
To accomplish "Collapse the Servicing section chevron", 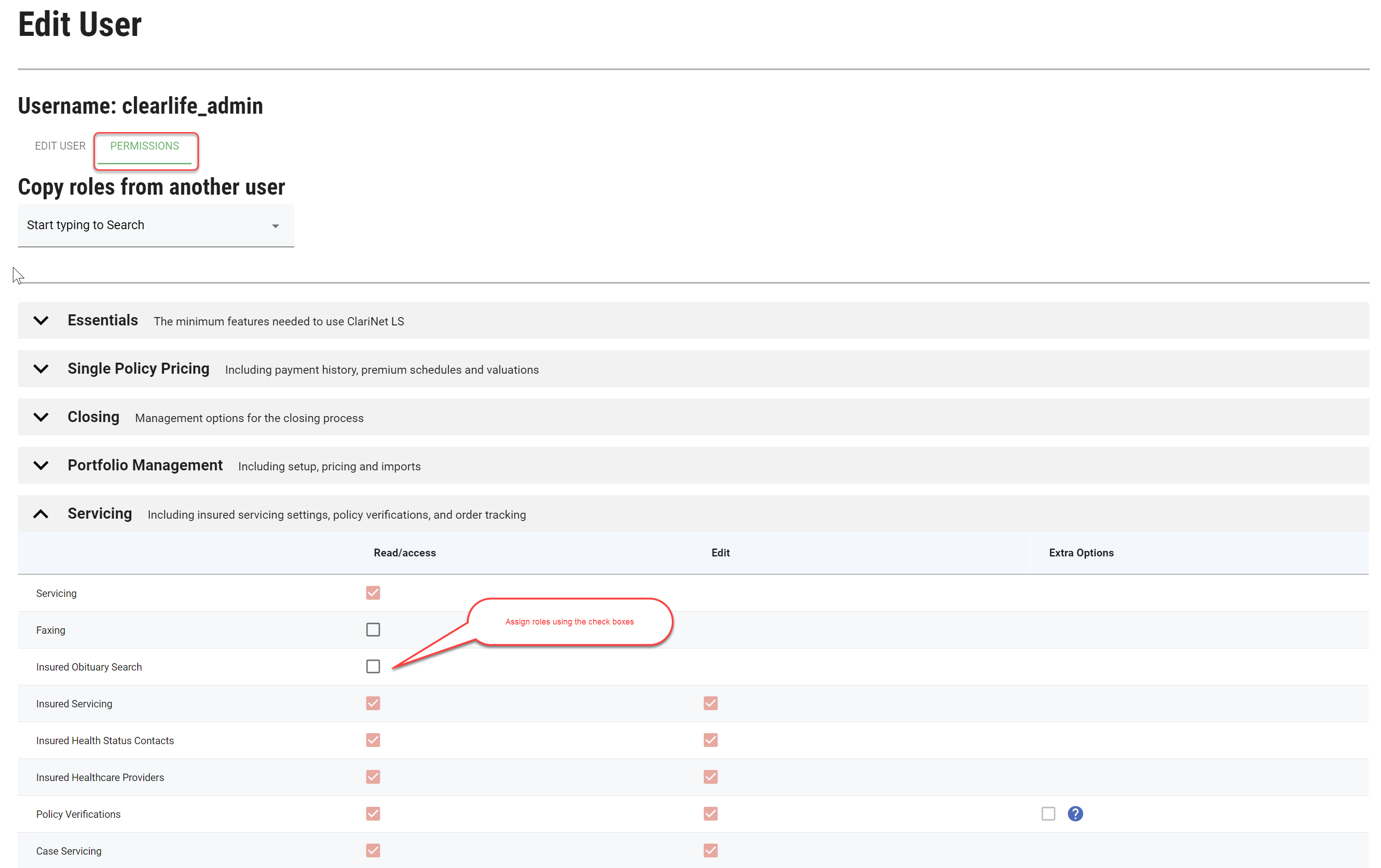I will [41, 514].
